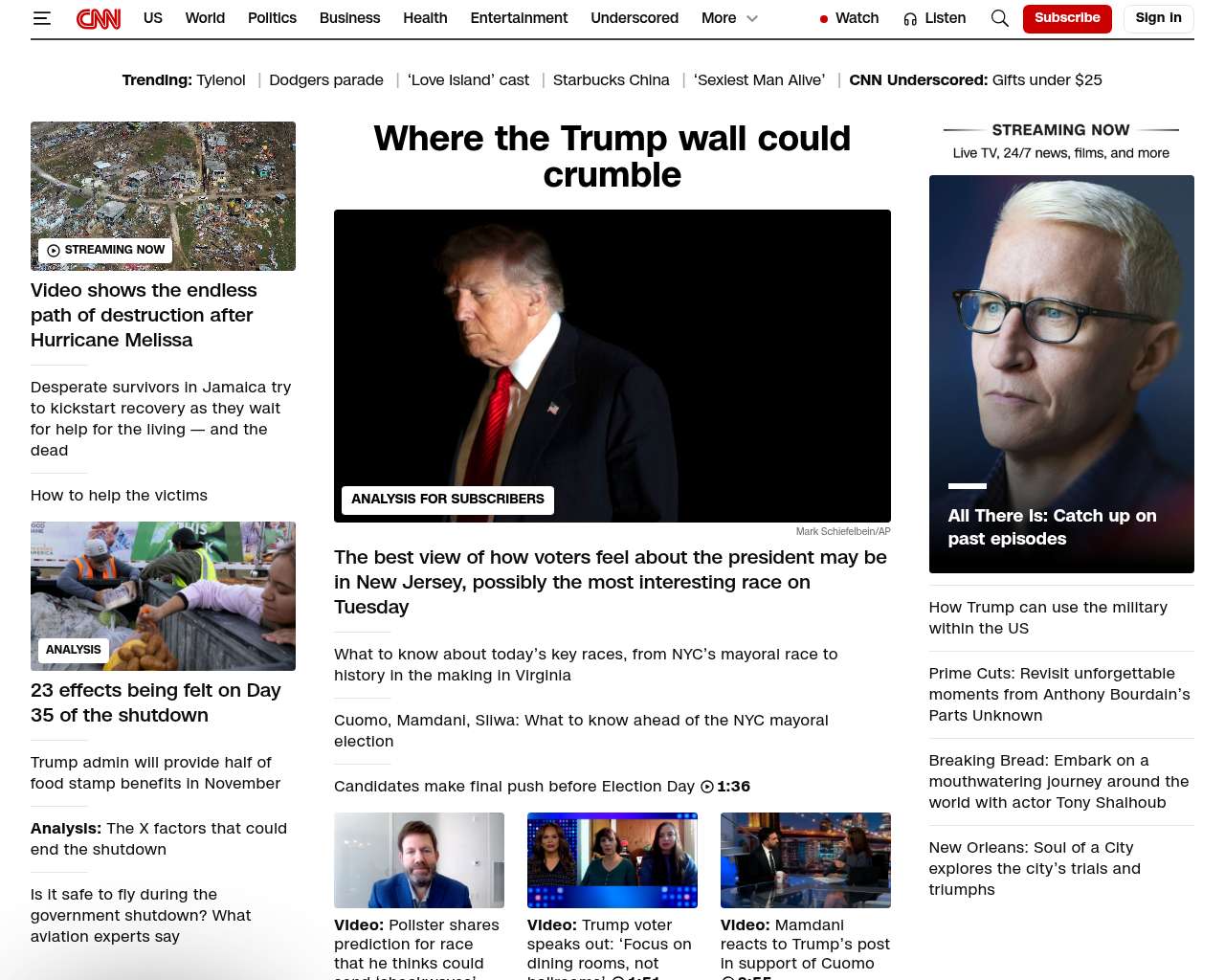Click play icon on Streaming Now badge
The height and width of the screenshot is (980, 1225).
tap(54, 251)
